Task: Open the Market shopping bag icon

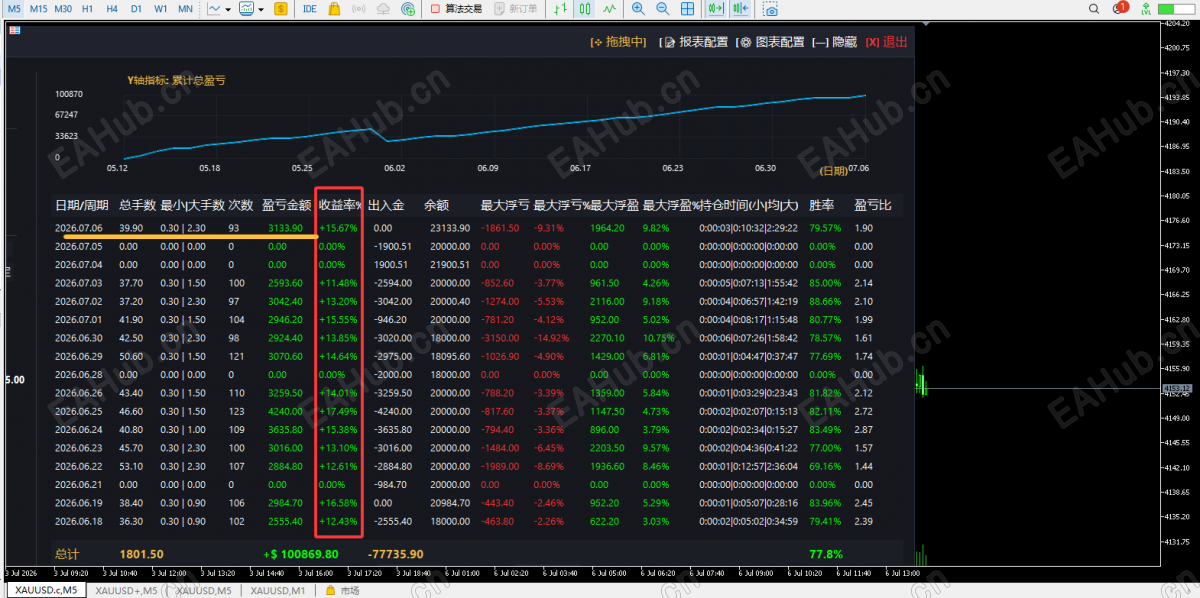Action: [x=332, y=8]
